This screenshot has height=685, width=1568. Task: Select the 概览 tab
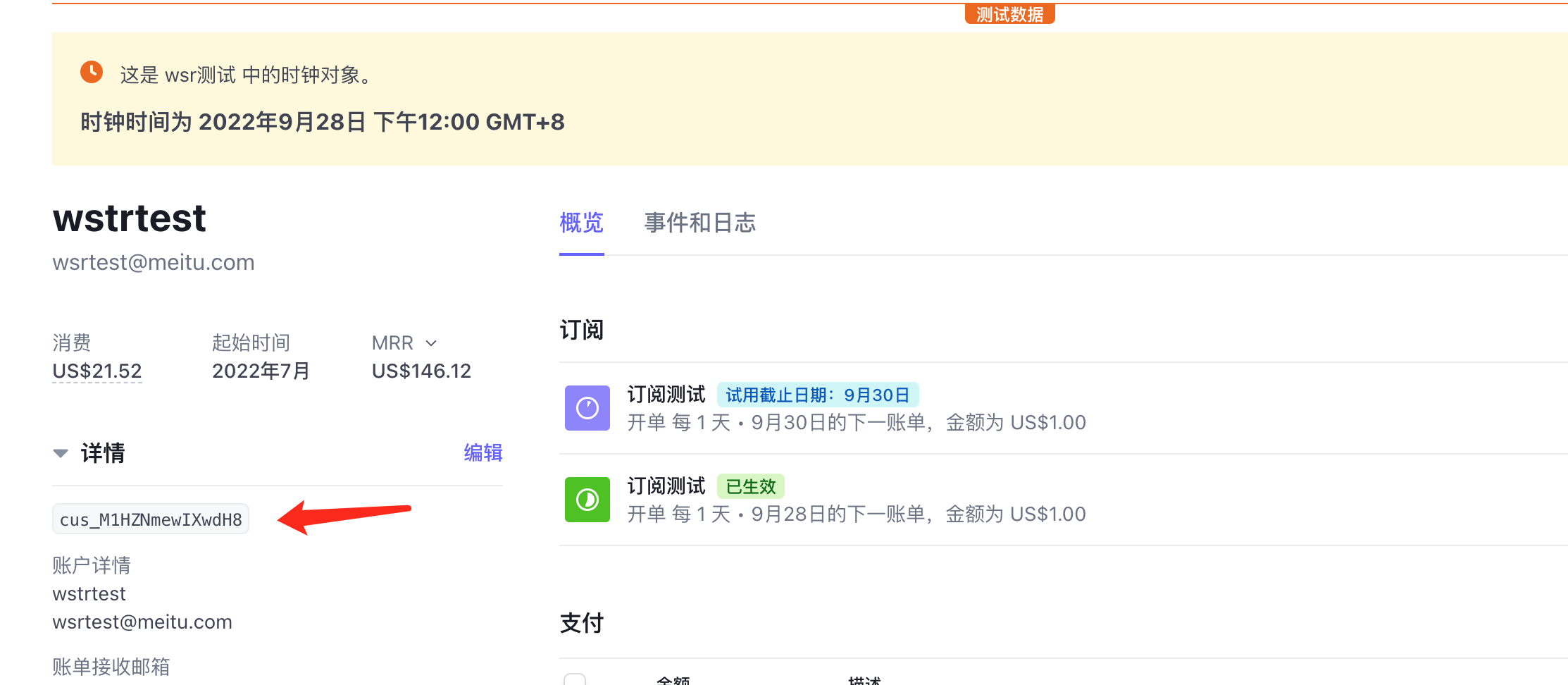coord(581,223)
